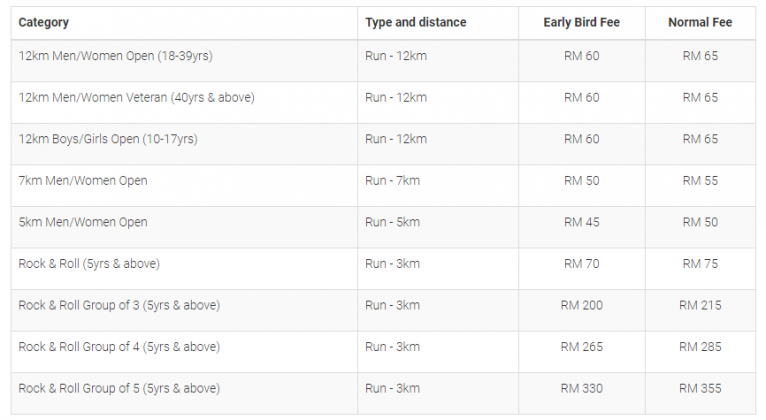Click the Early Bird Fee header
The height and width of the screenshot is (420, 766).
pos(581,22)
